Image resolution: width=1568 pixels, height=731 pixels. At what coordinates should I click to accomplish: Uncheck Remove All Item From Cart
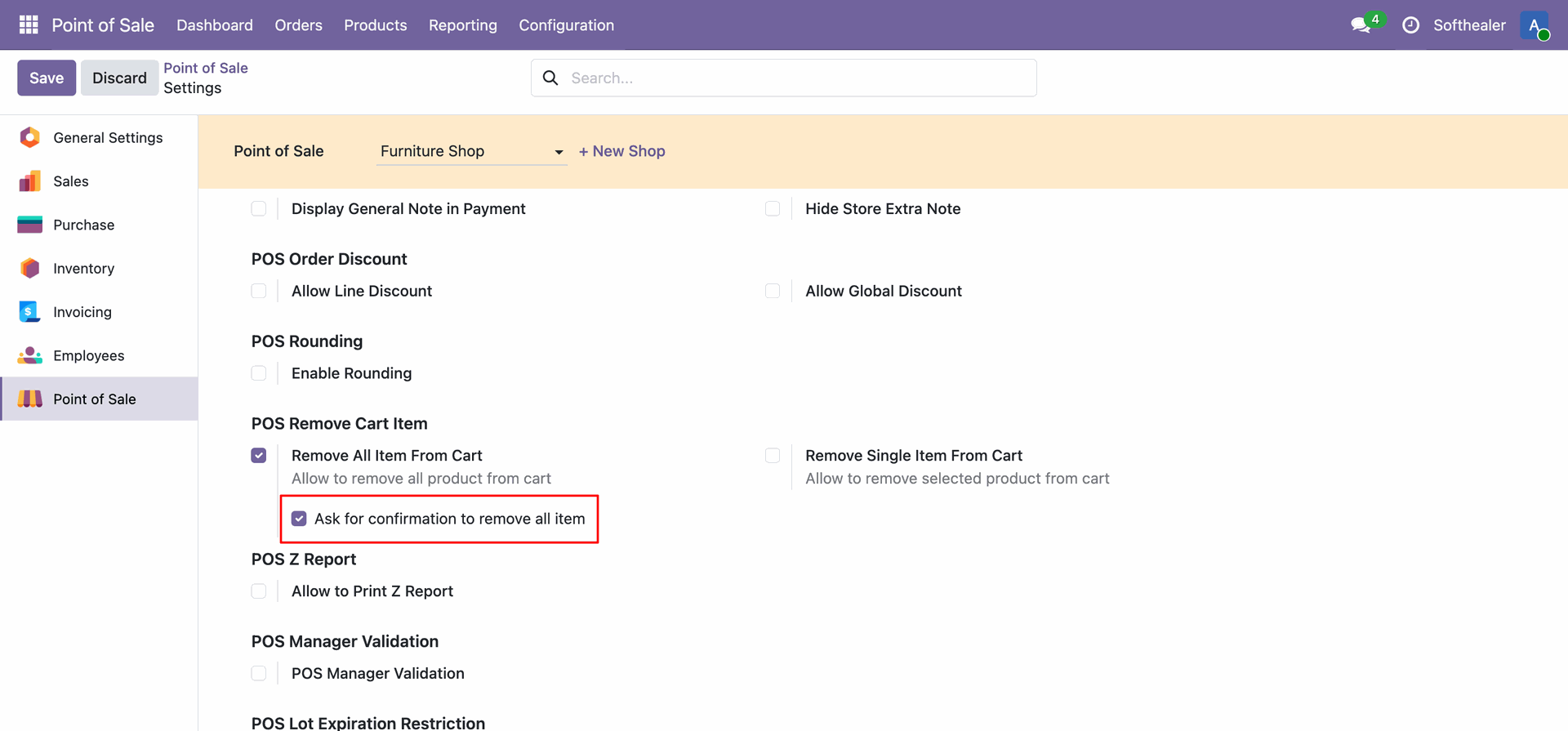(x=259, y=455)
